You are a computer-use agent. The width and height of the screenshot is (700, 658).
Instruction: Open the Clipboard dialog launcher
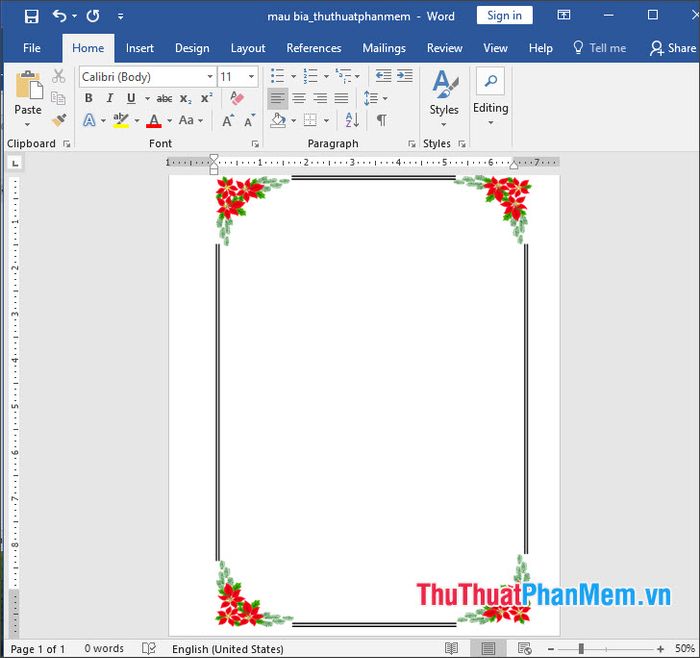click(x=67, y=144)
